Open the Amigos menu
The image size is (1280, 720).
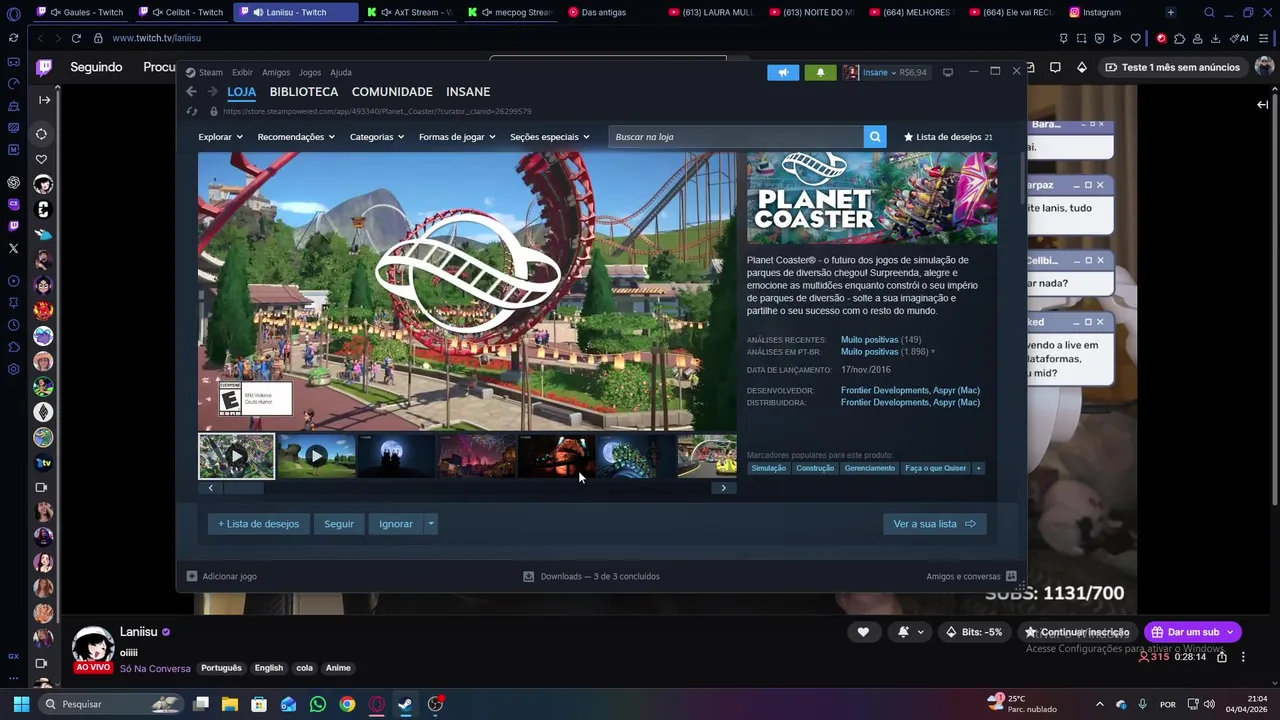coord(276,72)
